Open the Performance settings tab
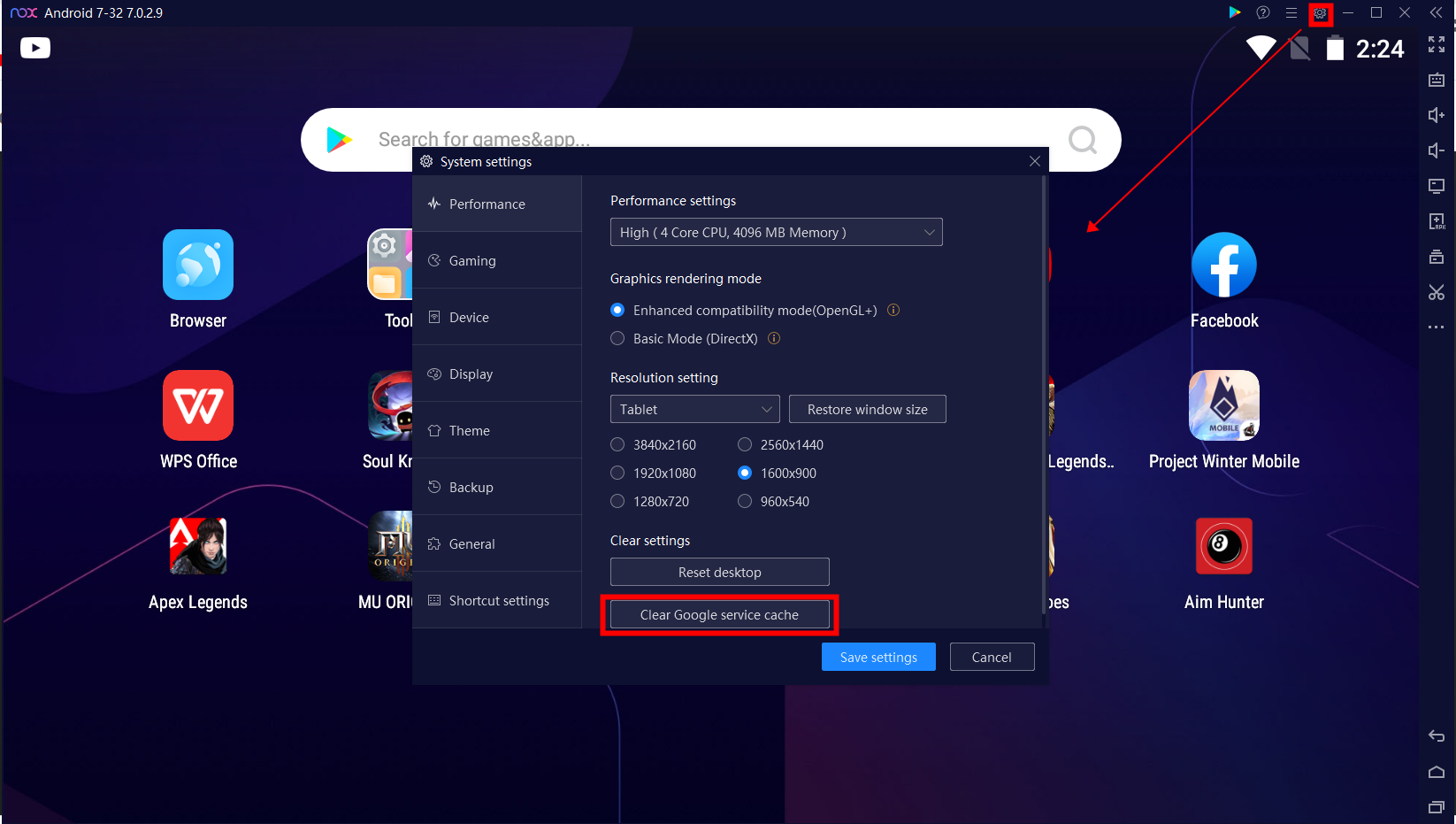This screenshot has height=824, width=1456. pyautogui.click(x=497, y=204)
